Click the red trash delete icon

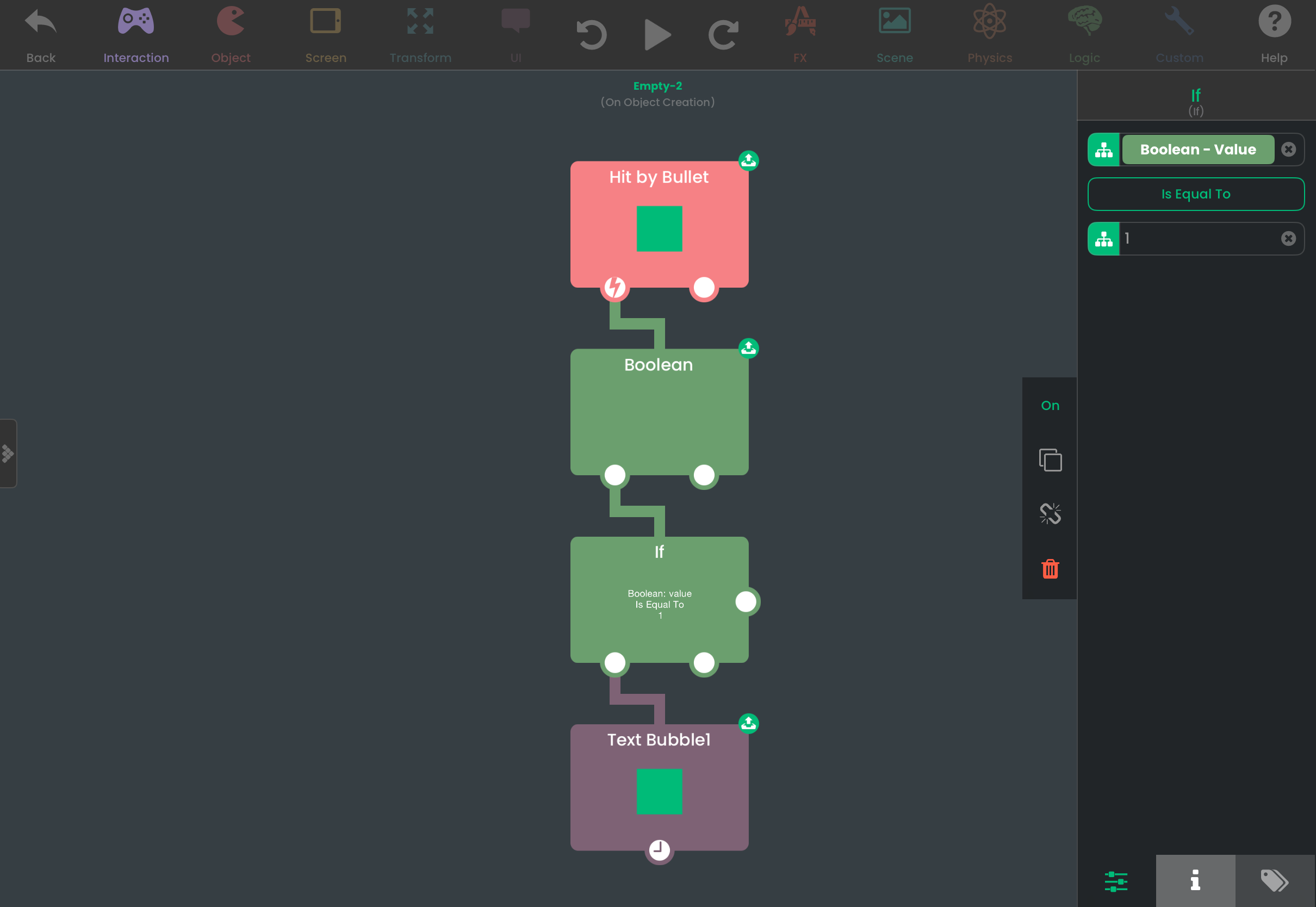(x=1050, y=568)
